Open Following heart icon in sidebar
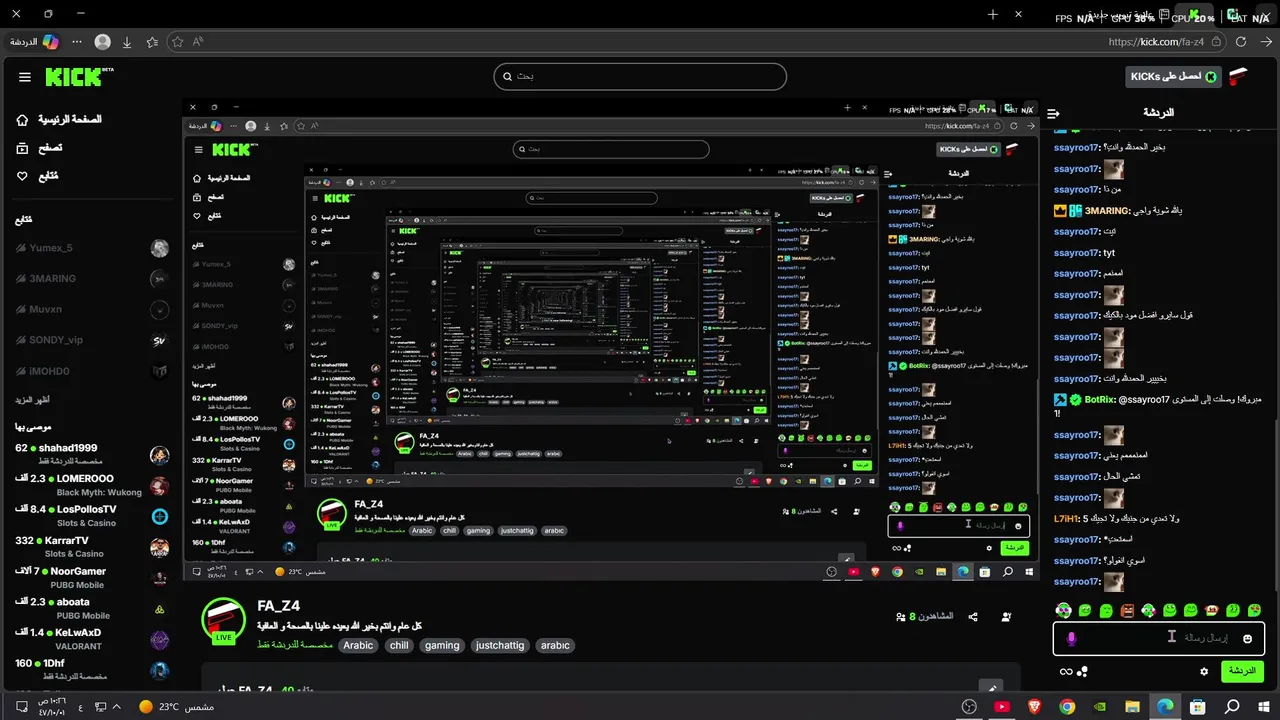 coord(22,176)
